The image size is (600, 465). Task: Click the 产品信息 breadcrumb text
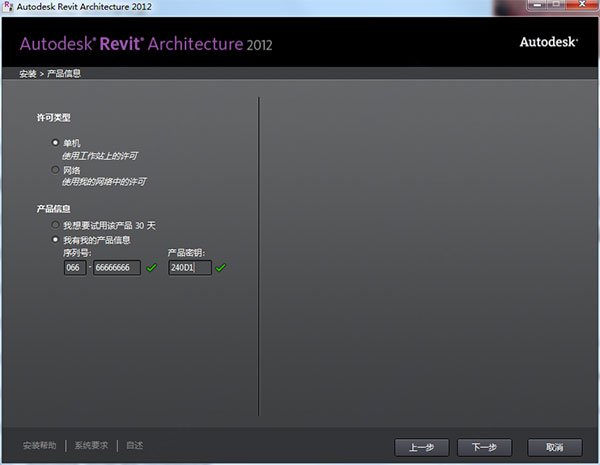[x=64, y=73]
